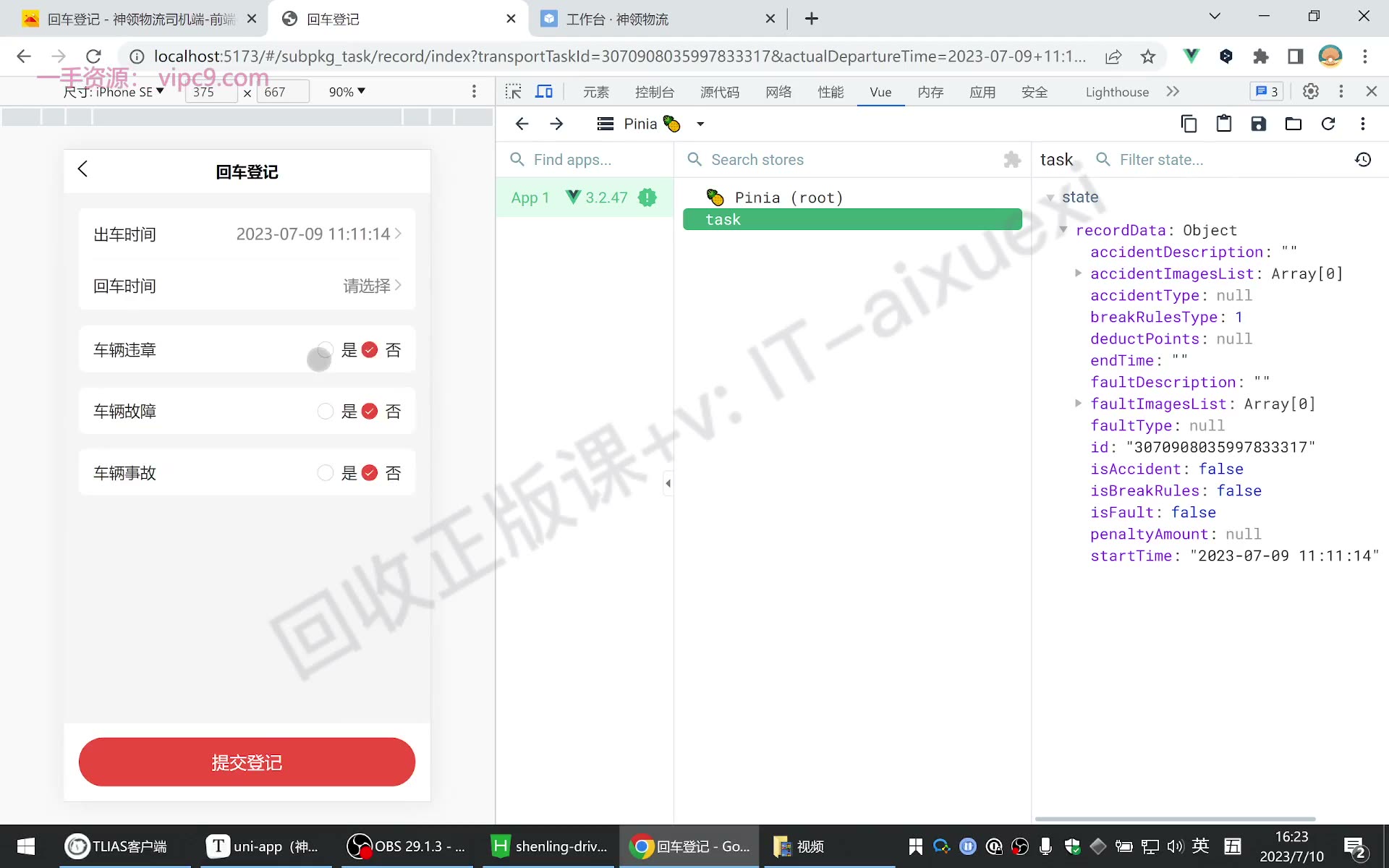The width and height of the screenshot is (1389, 868).
Task: Activate the inspect element picker icon
Action: pyautogui.click(x=513, y=92)
